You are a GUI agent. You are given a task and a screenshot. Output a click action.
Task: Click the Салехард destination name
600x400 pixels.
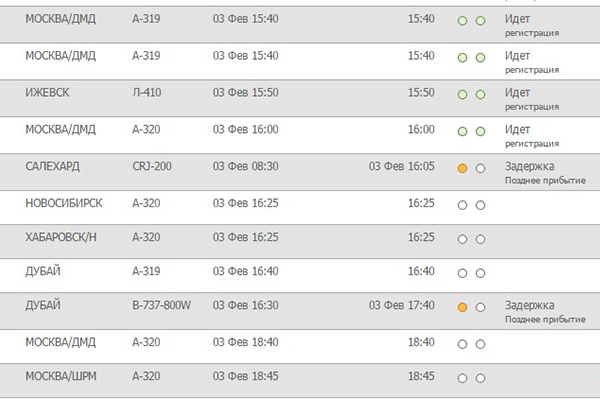[x=52, y=167]
